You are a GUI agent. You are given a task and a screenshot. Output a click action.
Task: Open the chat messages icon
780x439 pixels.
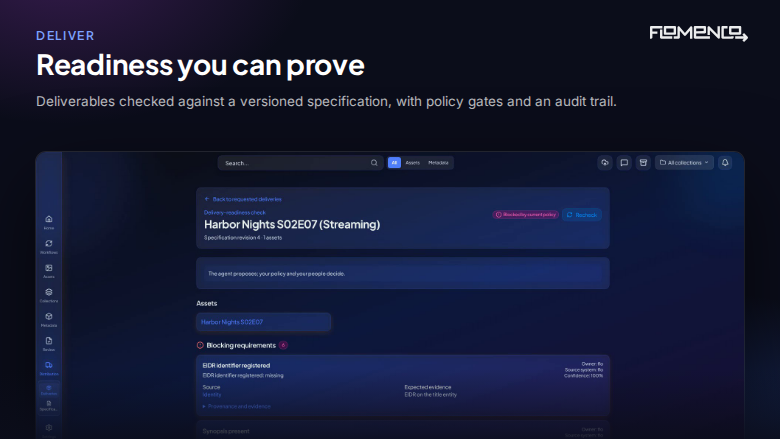[624, 163]
